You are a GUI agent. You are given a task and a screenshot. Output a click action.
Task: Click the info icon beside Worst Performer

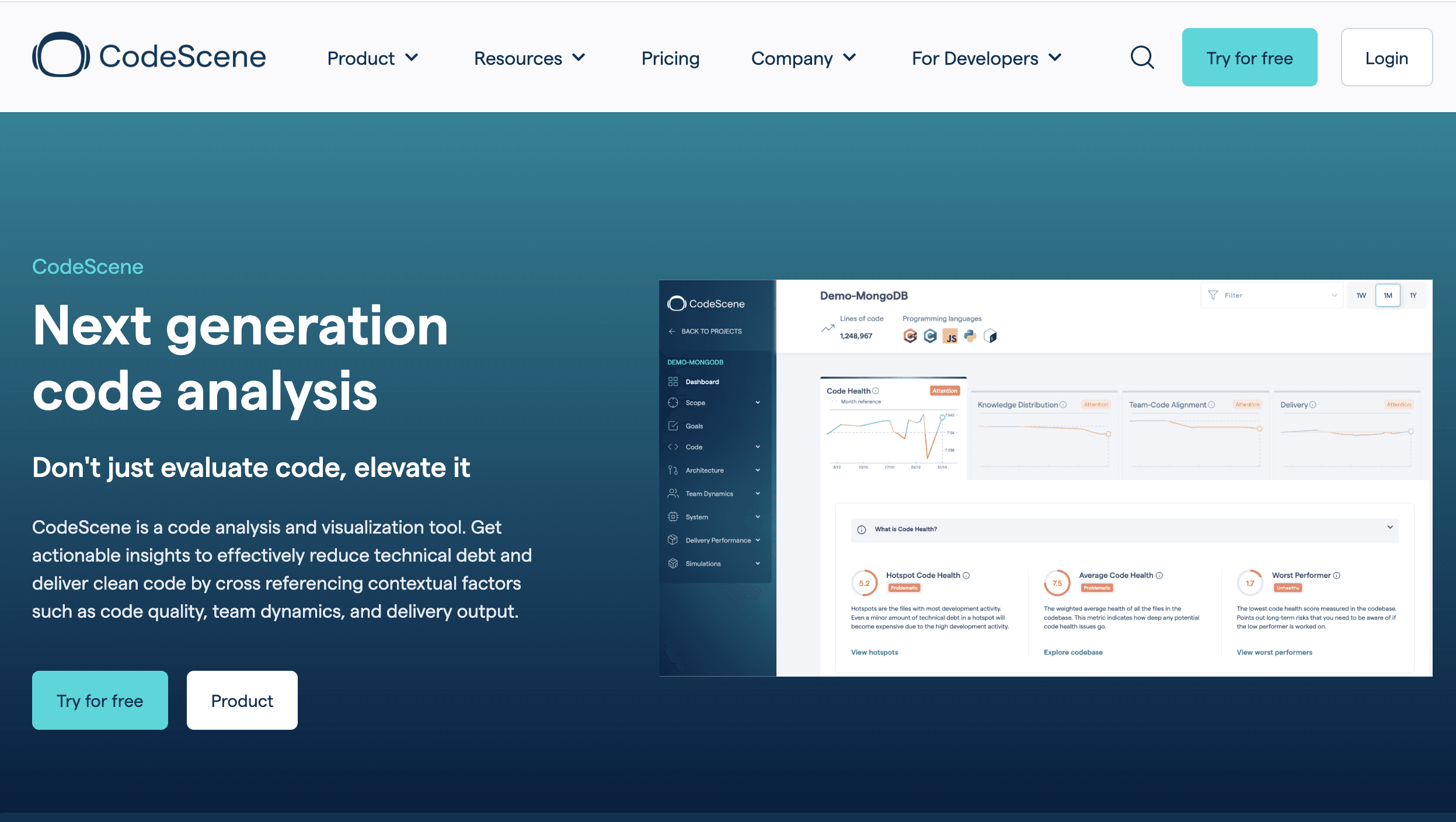pyautogui.click(x=1337, y=576)
